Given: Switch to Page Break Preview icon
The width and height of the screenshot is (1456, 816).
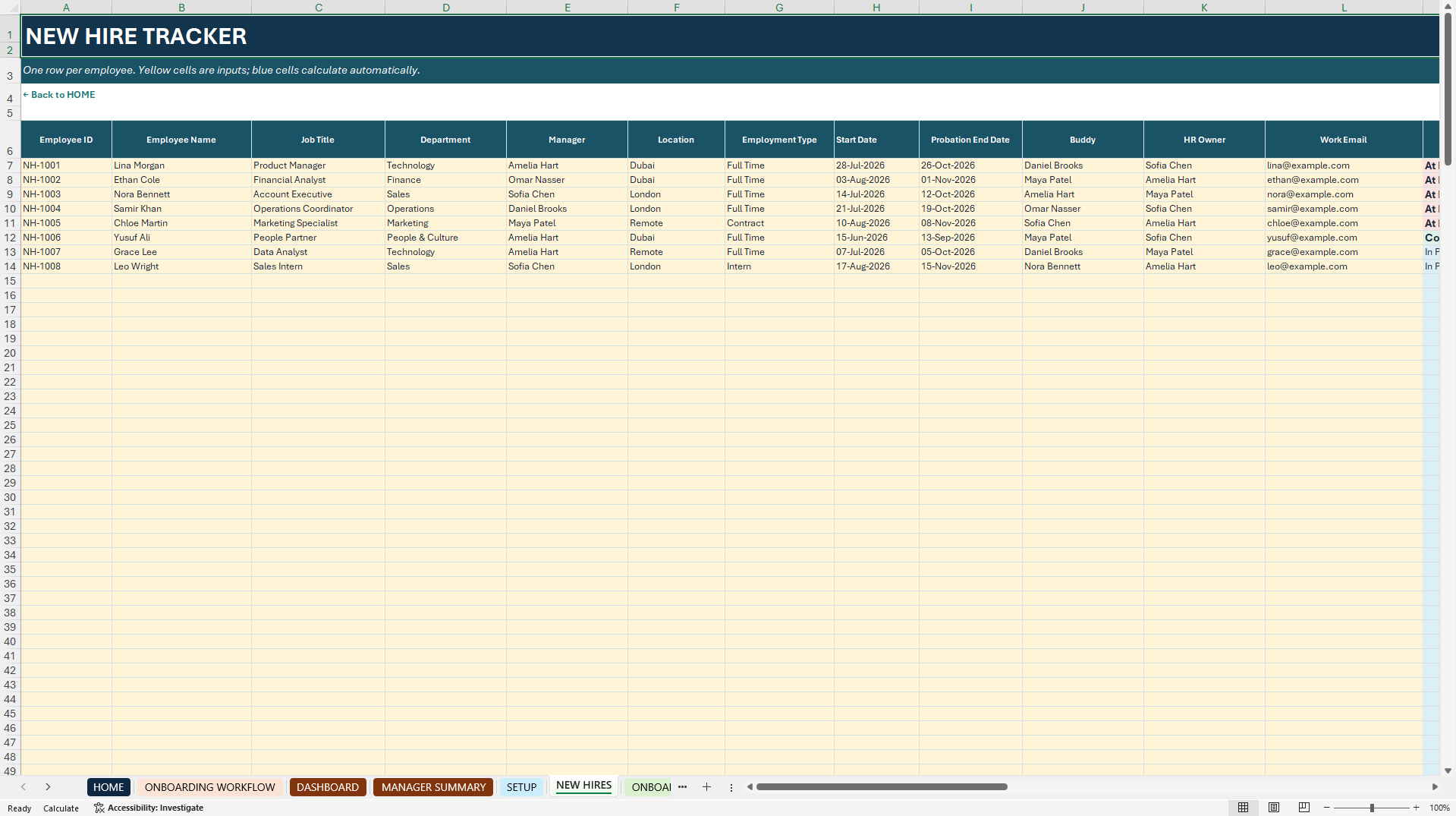Looking at the screenshot, I should point(1304,808).
